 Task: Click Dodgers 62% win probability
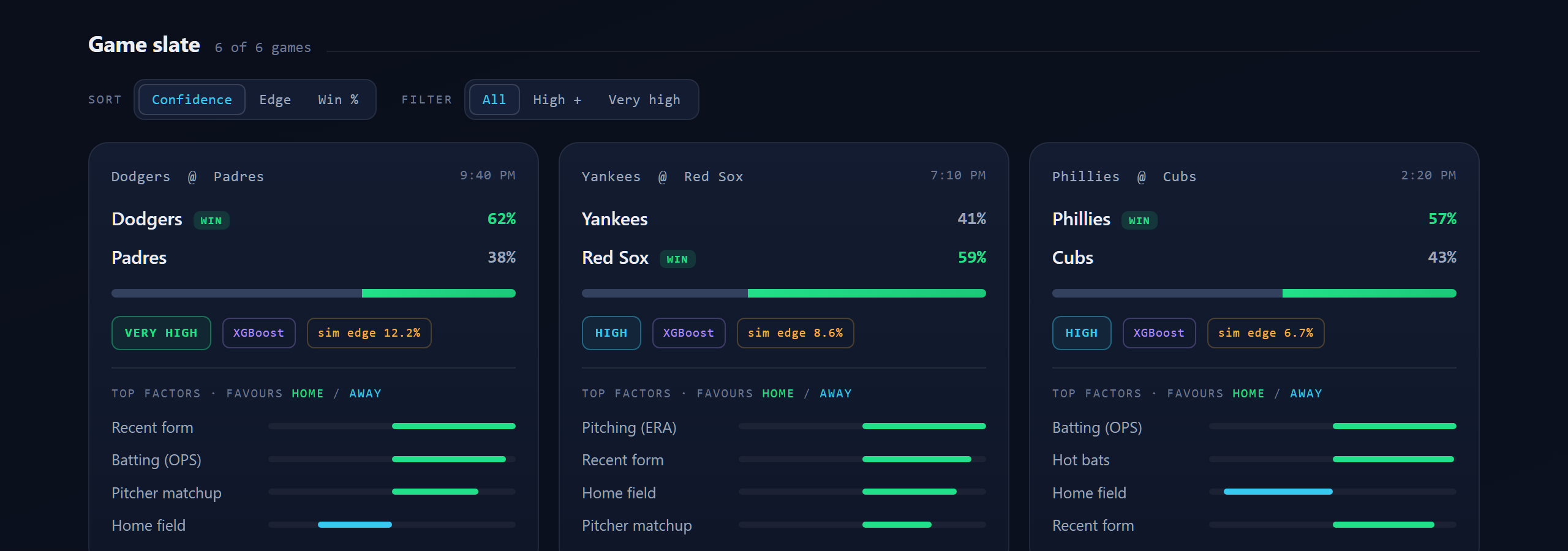click(502, 219)
